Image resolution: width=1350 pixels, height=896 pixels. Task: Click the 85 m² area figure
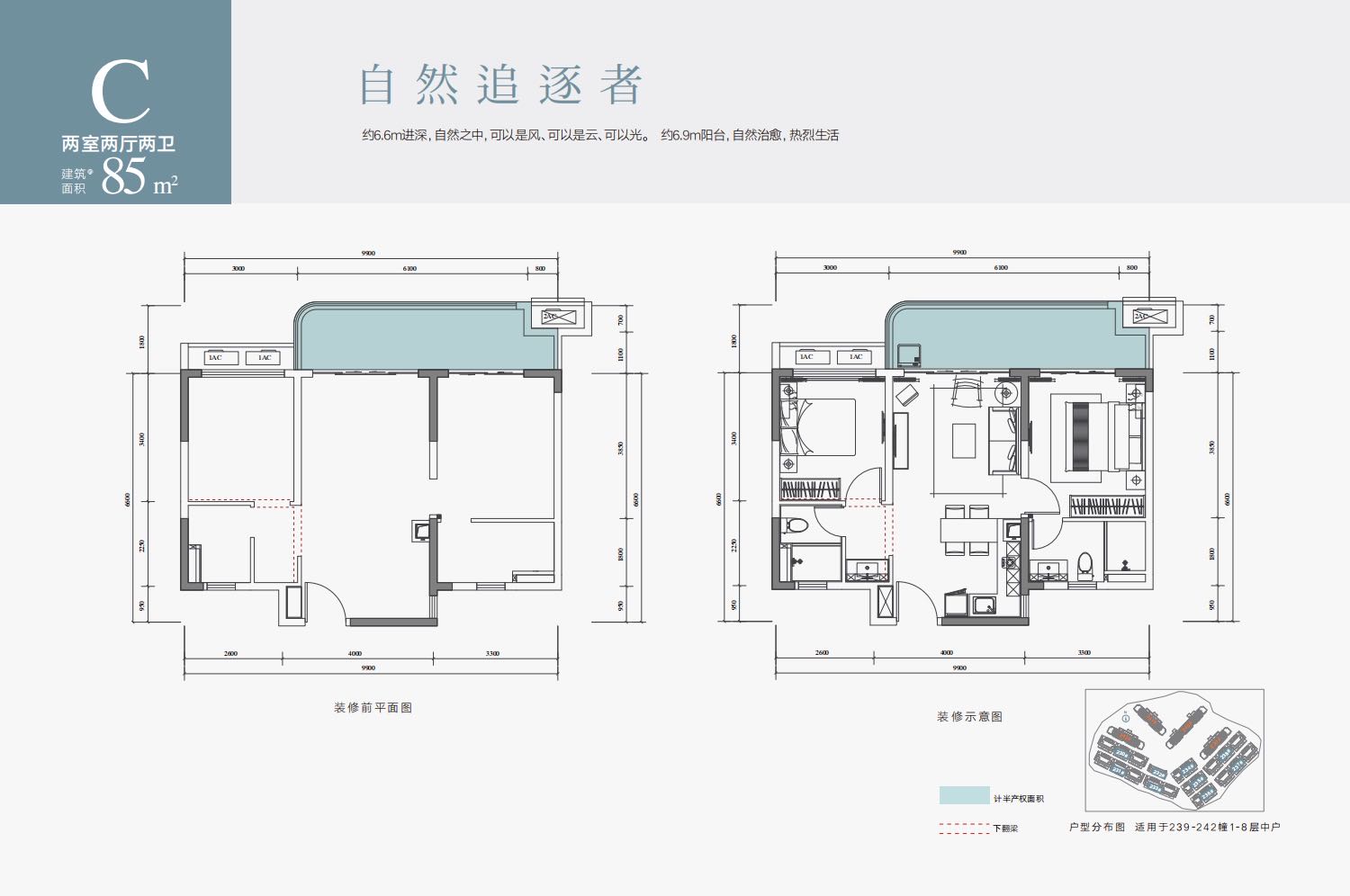point(139,176)
